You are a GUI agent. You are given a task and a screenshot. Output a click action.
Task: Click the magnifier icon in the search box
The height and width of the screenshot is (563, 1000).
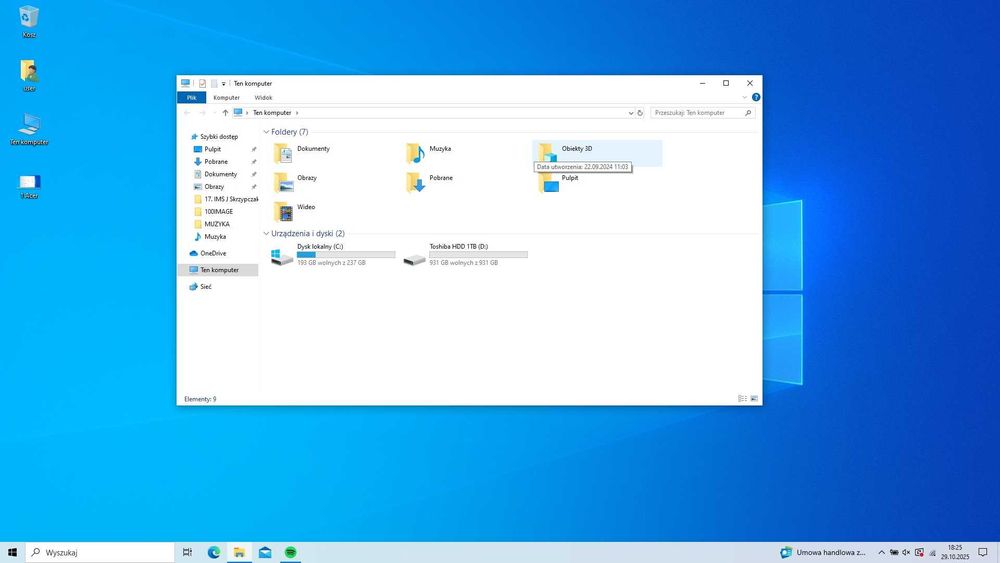click(x=748, y=113)
